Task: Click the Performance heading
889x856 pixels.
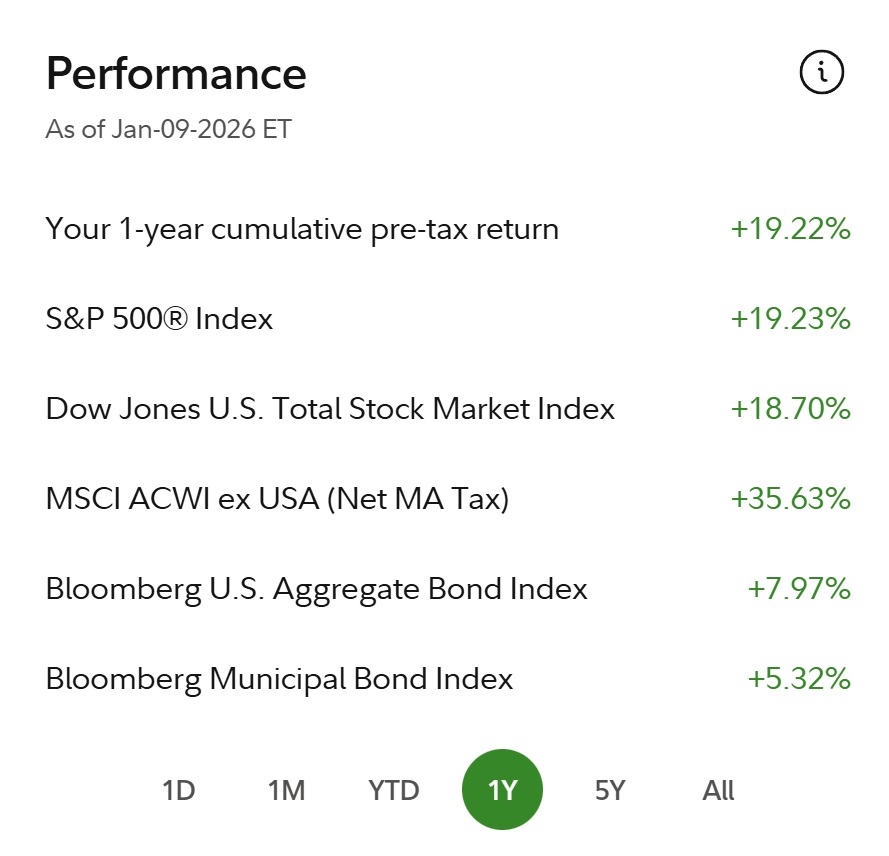Action: (x=176, y=74)
